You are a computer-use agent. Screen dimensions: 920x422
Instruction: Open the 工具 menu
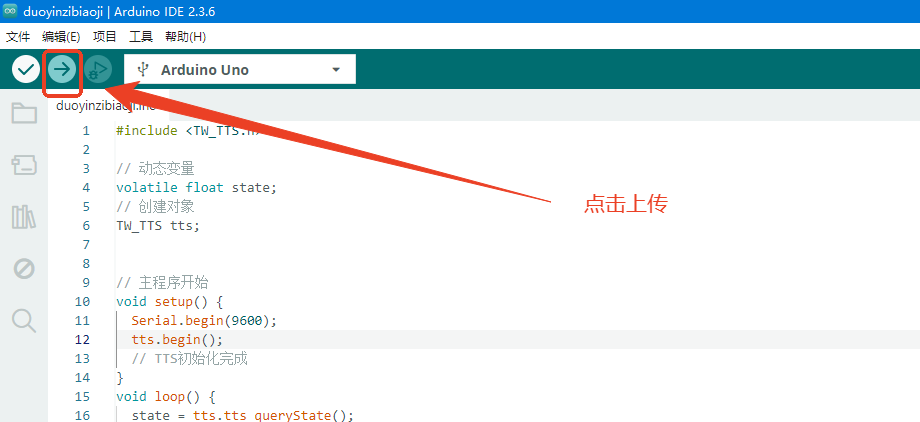click(x=141, y=37)
